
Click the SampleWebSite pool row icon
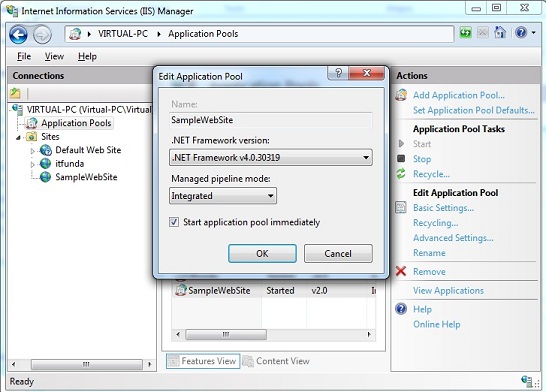(181, 290)
